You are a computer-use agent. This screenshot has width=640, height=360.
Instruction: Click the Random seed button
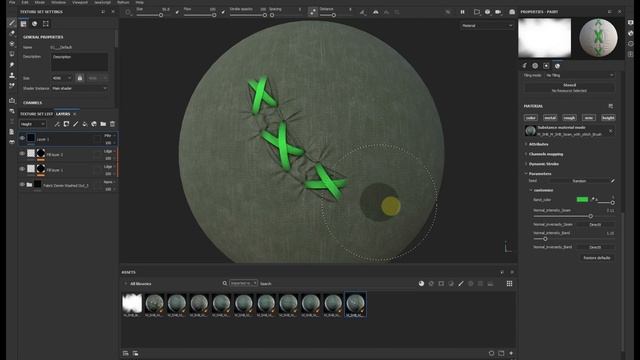(x=579, y=181)
